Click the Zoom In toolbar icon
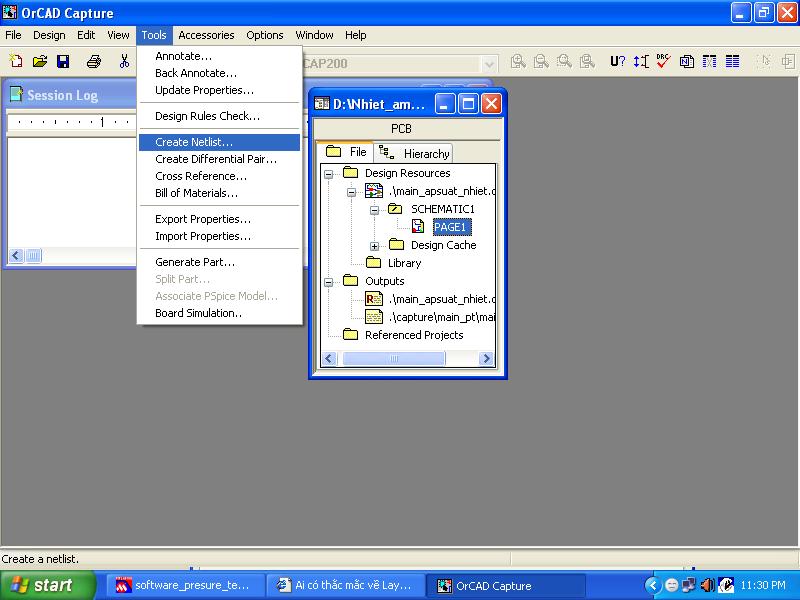 pos(518,62)
